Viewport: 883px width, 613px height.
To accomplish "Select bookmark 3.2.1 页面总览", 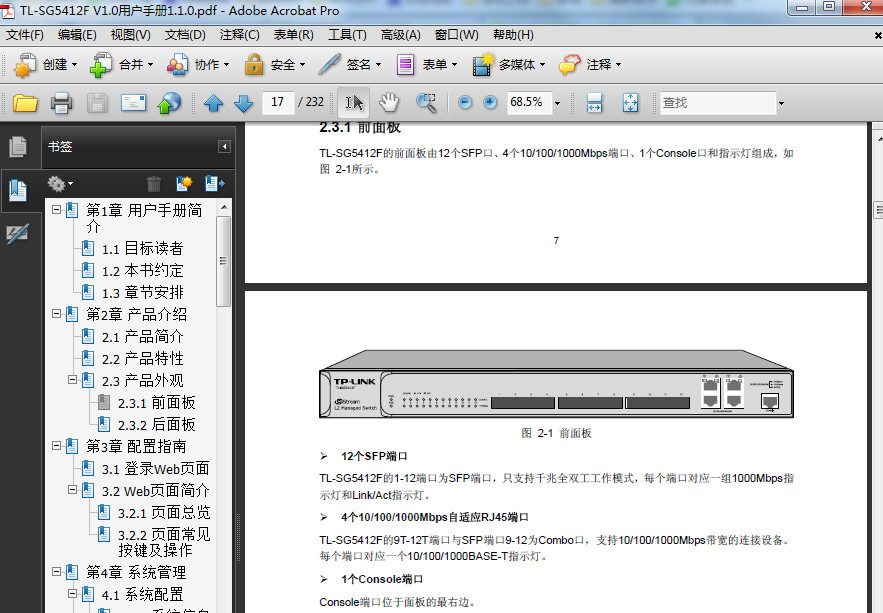I will [164, 512].
